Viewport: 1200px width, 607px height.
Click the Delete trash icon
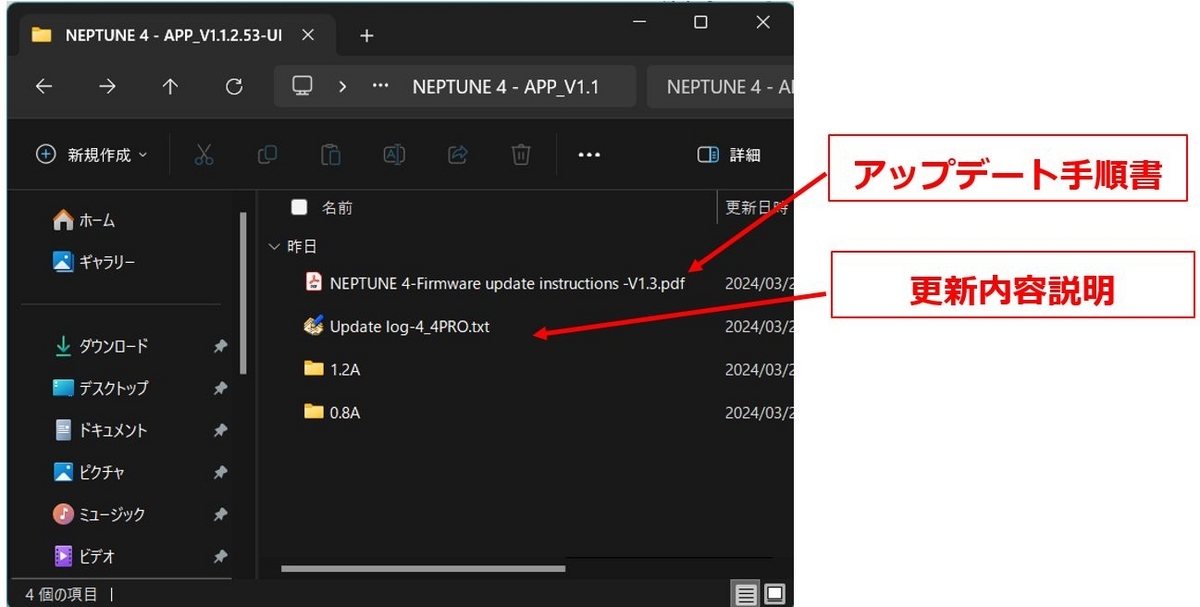(521, 155)
